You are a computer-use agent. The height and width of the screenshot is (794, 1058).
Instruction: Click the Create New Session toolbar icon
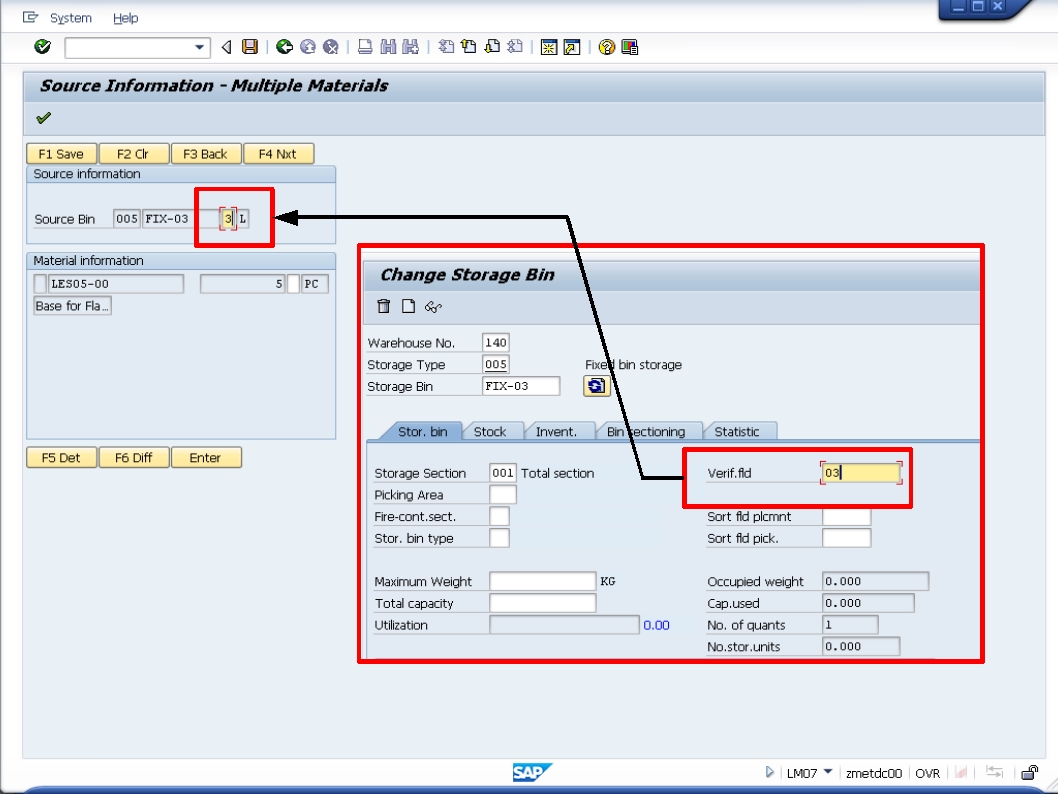[548, 44]
